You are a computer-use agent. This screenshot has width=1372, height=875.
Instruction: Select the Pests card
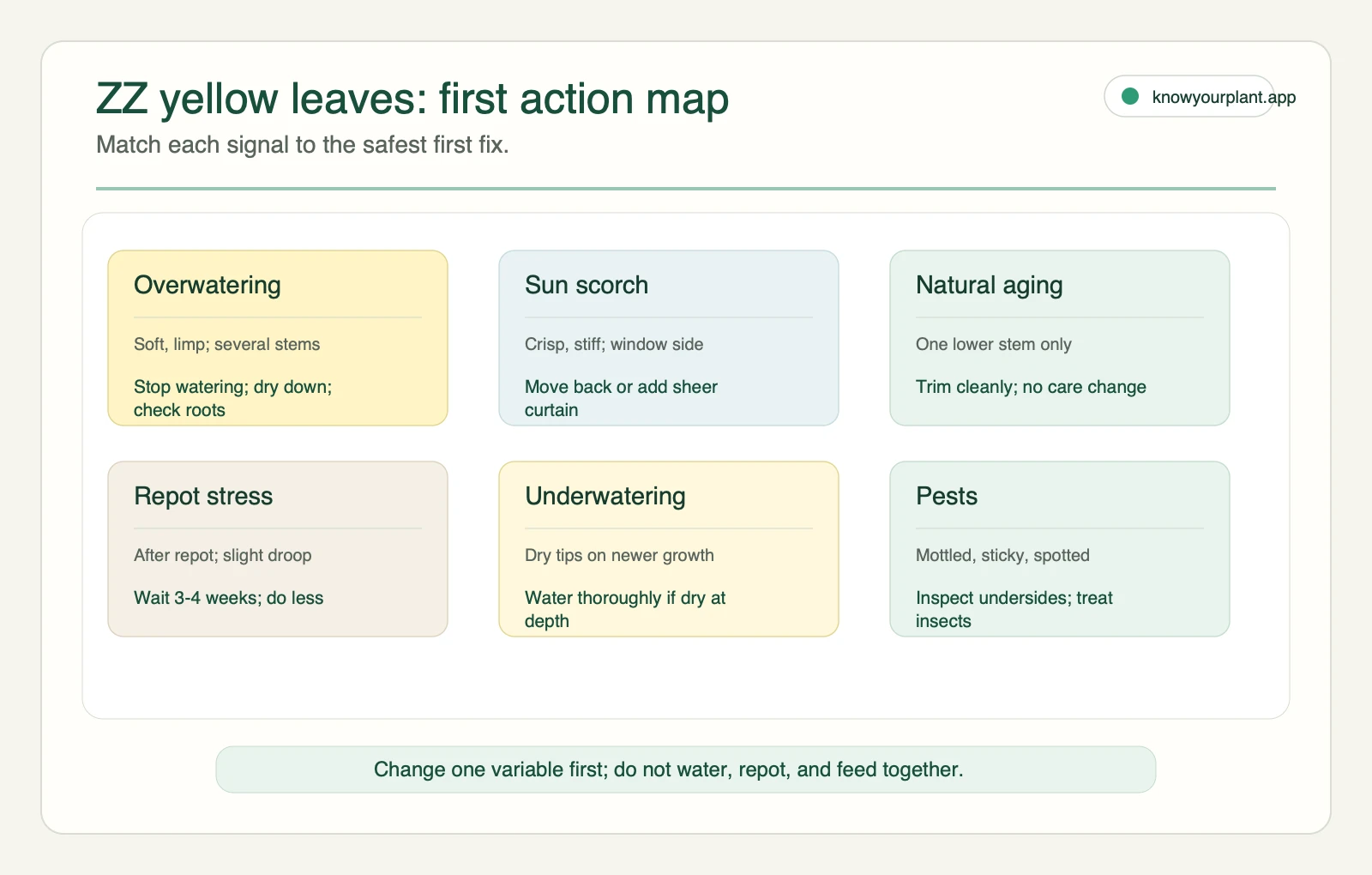pyautogui.click(x=1060, y=549)
